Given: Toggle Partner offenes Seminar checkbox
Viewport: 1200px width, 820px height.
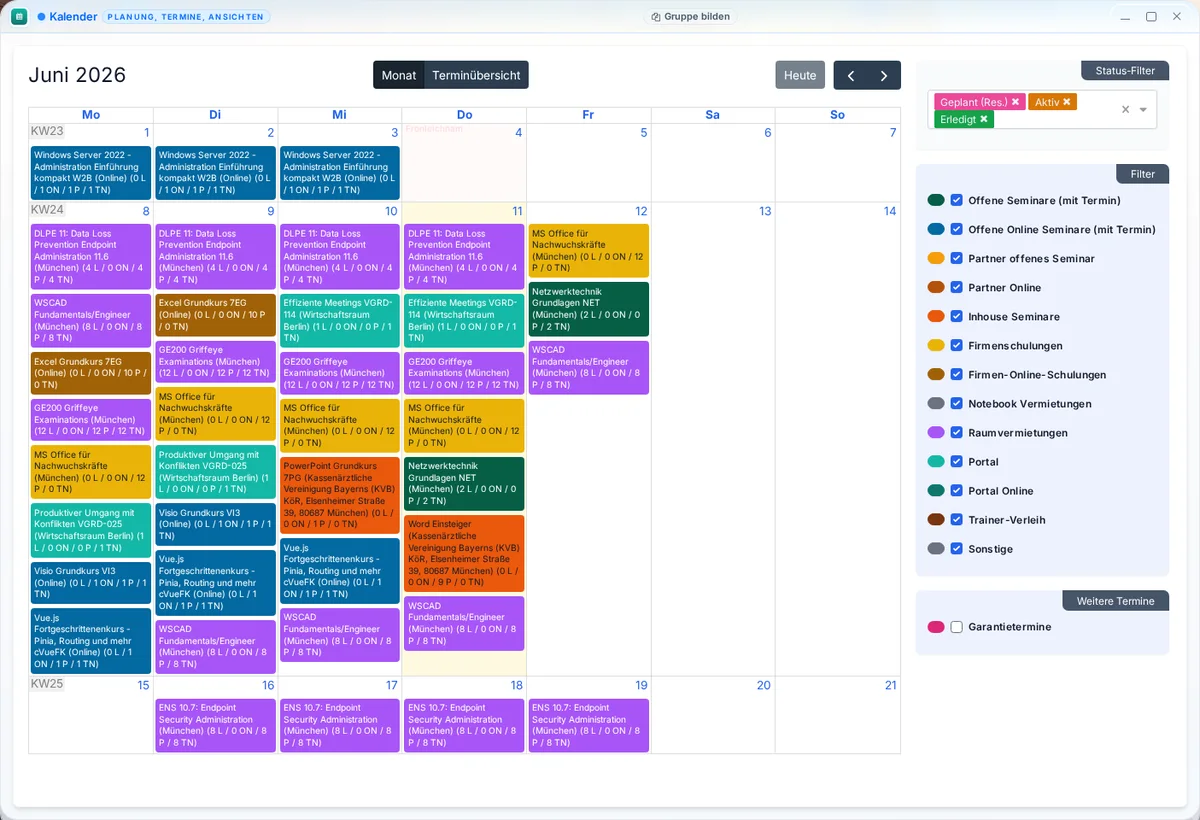Looking at the screenshot, I should point(957,258).
